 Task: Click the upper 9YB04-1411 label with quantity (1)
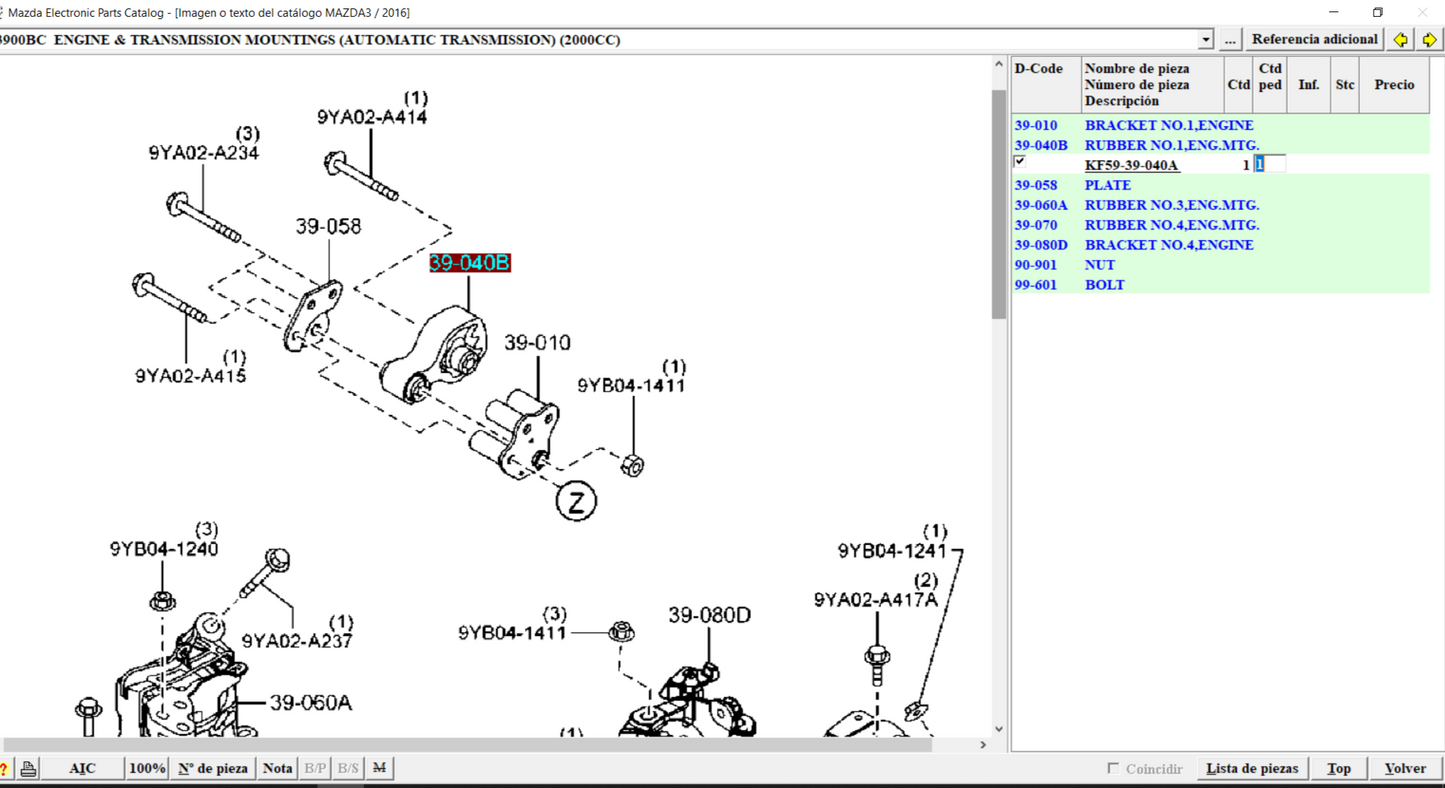(x=631, y=385)
